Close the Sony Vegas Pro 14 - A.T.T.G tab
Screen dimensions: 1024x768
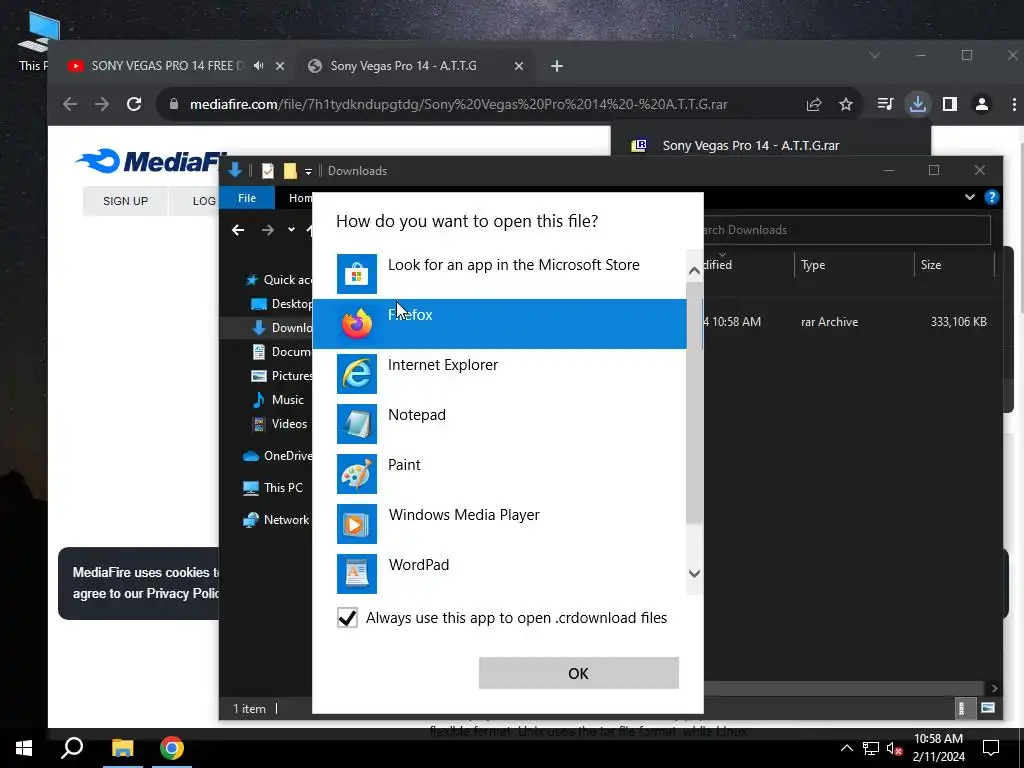point(519,66)
